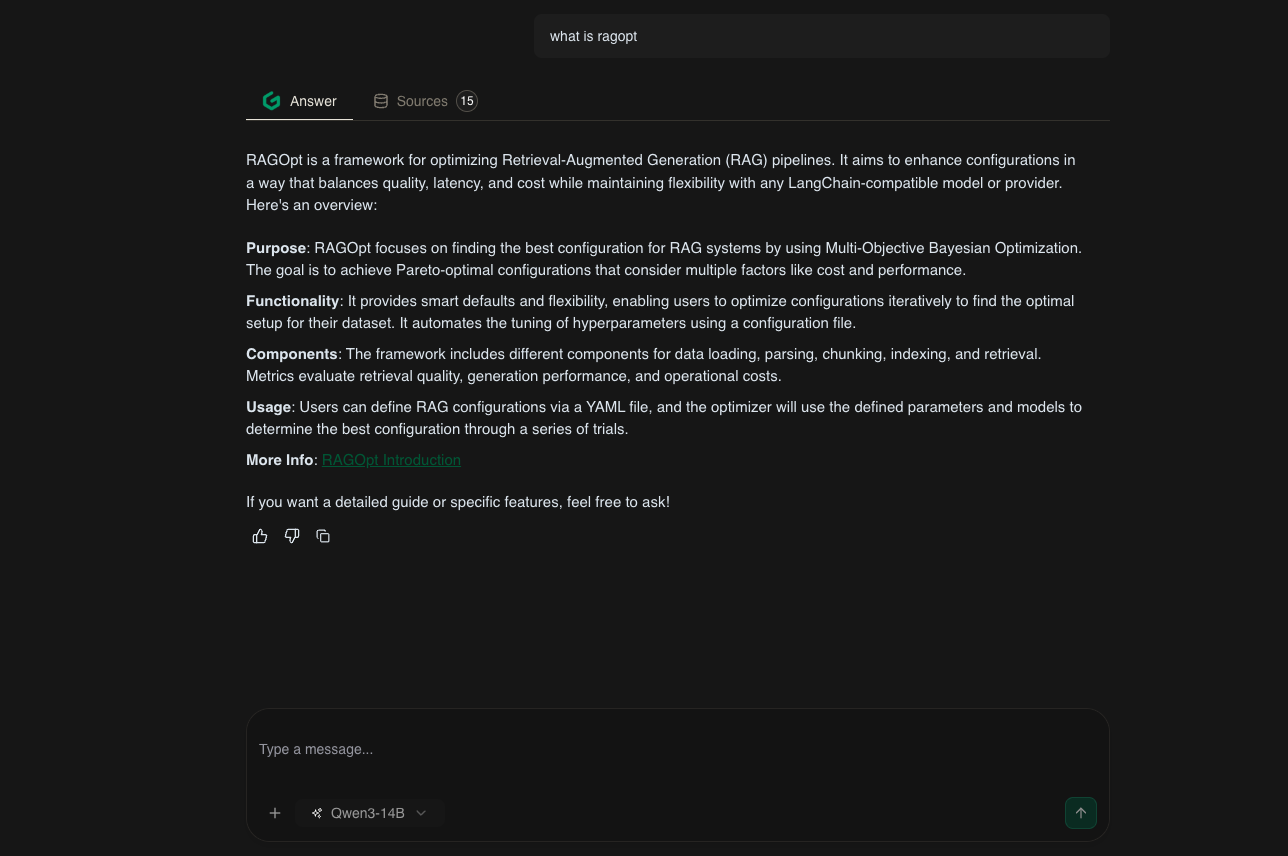Click the thumbs-down icon below the answer
Screen dimensions: 1288x856
292,536
